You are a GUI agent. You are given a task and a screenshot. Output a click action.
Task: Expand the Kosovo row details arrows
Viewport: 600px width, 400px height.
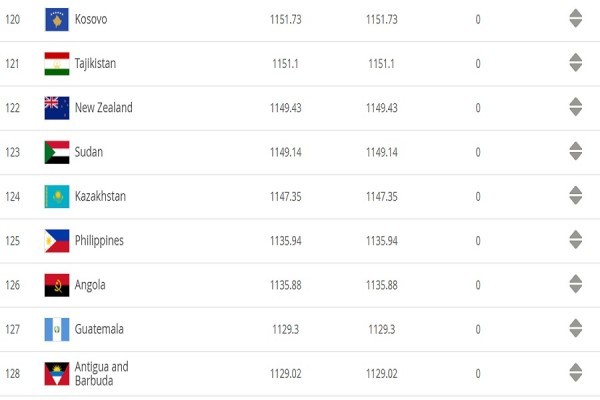[576, 18]
